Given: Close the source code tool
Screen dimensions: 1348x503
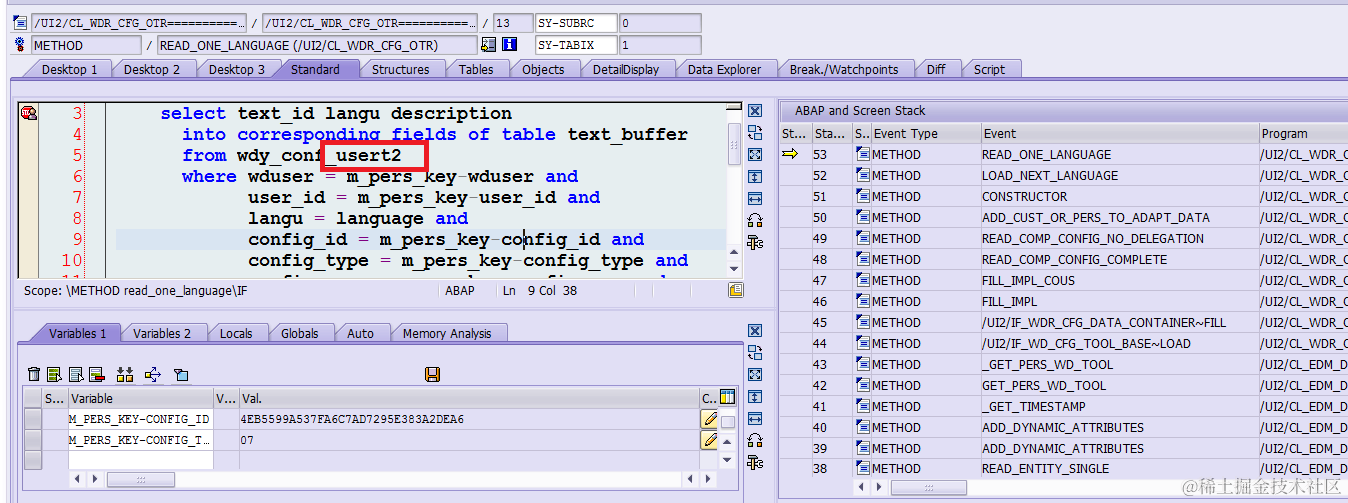Looking at the screenshot, I should pos(755,111).
